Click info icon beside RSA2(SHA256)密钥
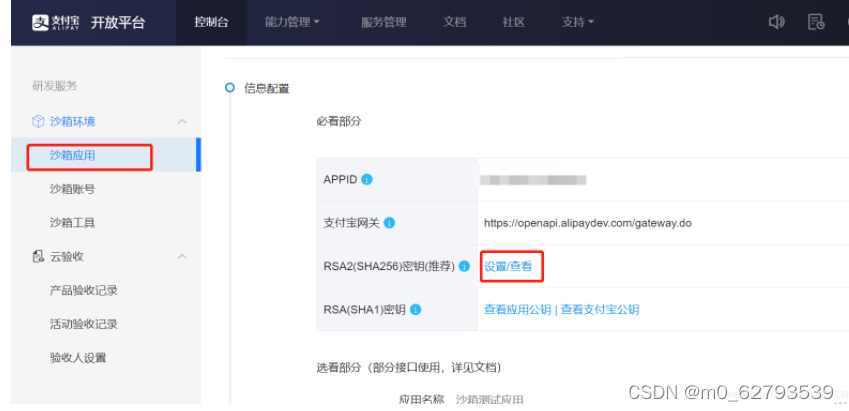Image resolution: width=849 pixels, height=411 pixels. (x=465, y=266)
